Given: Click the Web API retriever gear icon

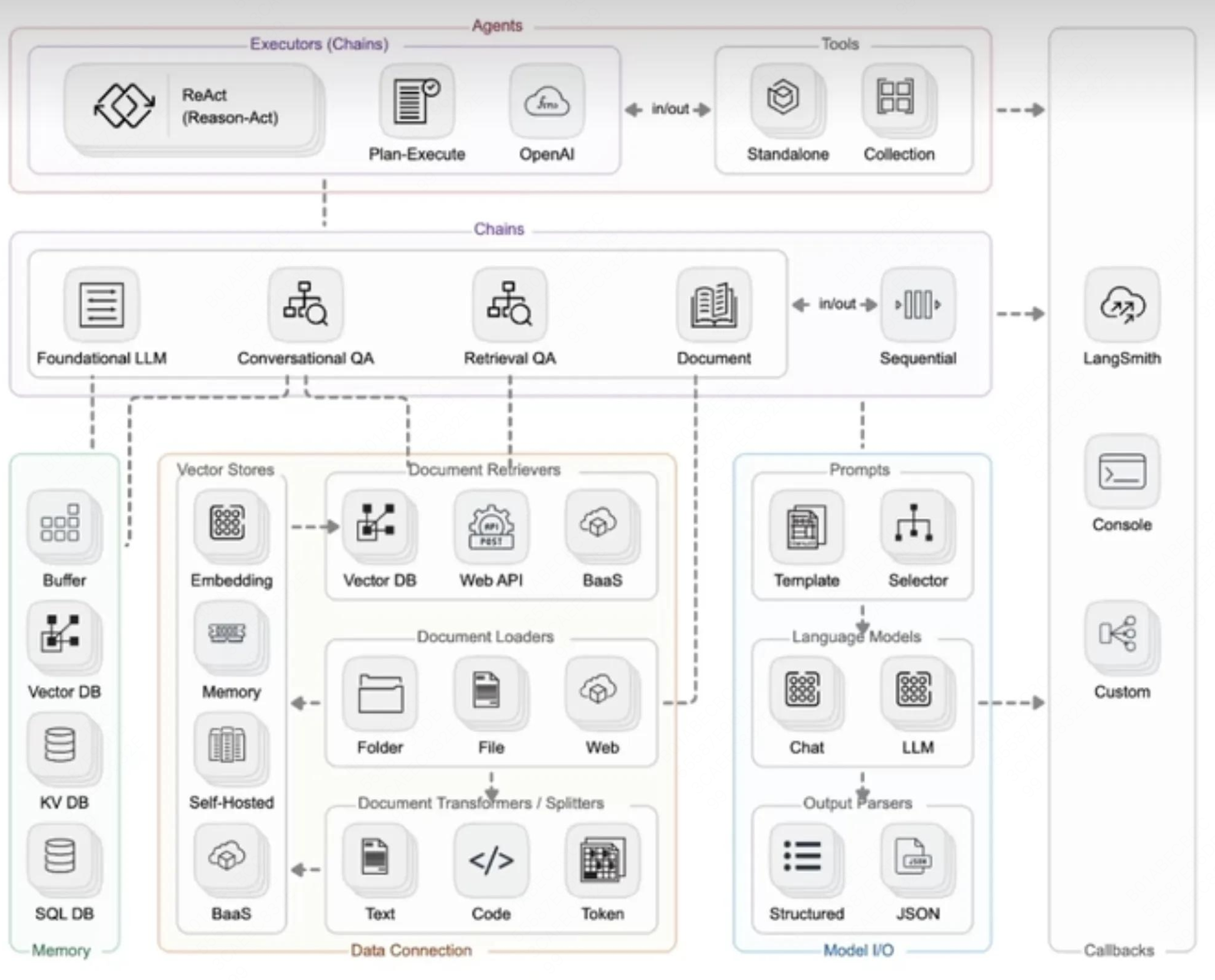Looking at the screenshot, I should tap(491, 527).
